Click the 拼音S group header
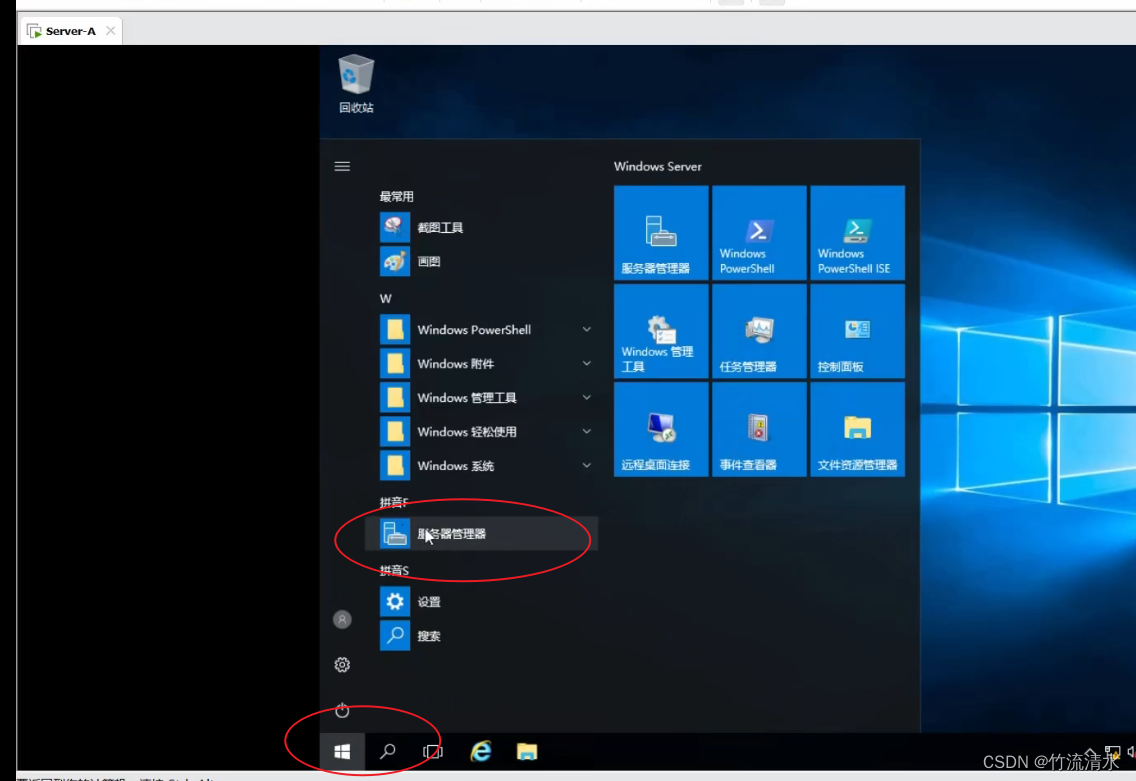 click(x=394, y=570)
